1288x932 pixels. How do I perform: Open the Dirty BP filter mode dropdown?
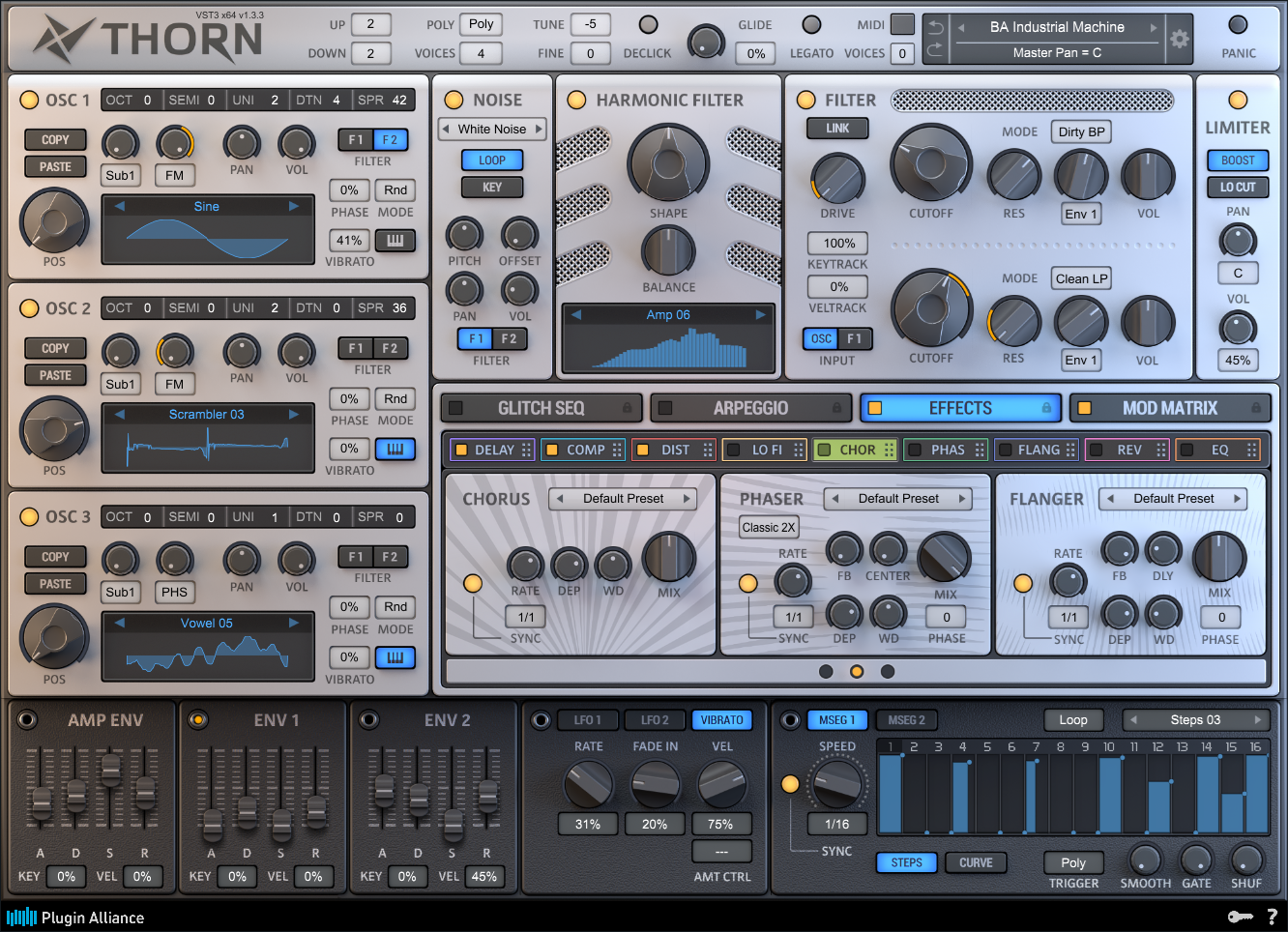pos(1080,131)
